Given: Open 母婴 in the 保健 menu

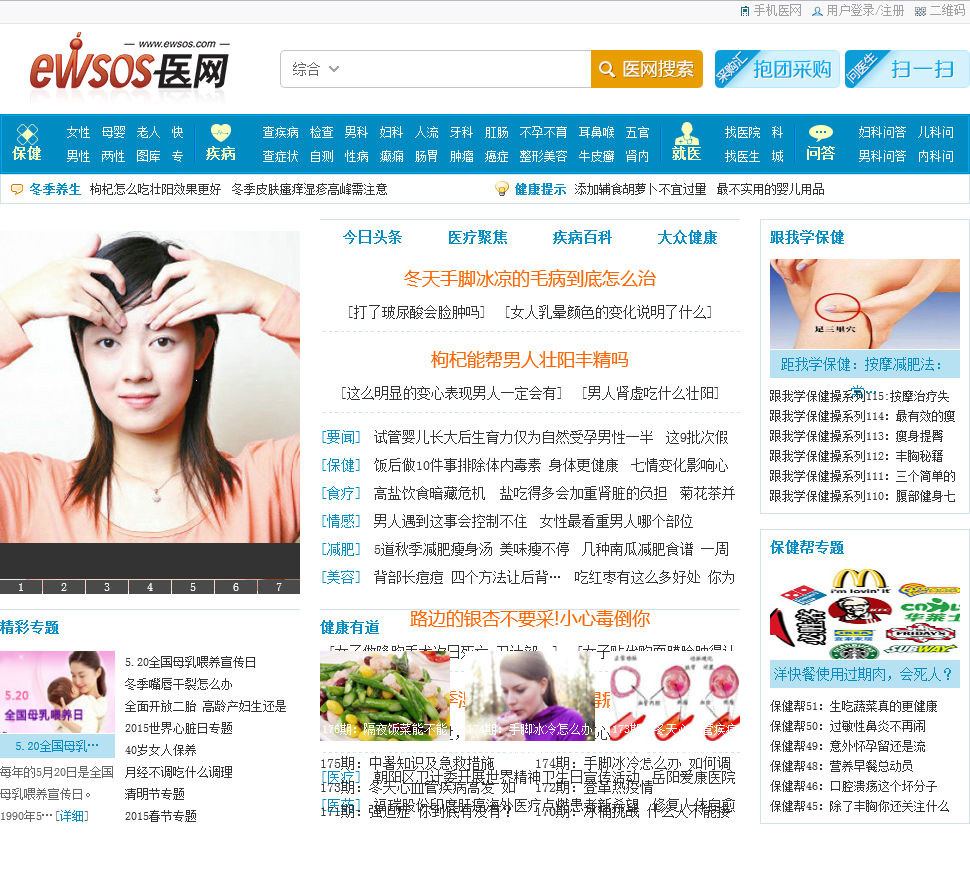Looking at the screenshot, I should tap(113, 132).
